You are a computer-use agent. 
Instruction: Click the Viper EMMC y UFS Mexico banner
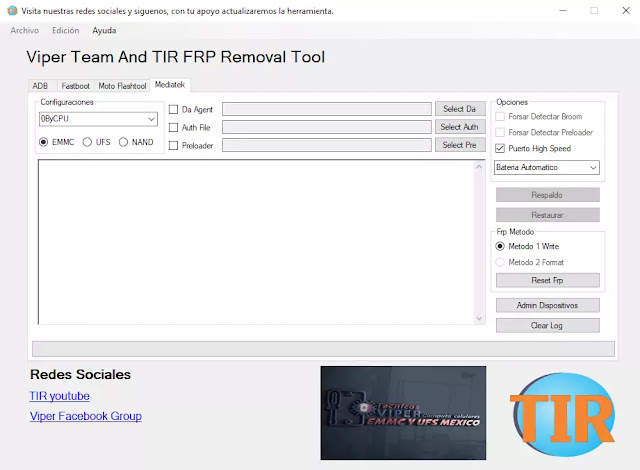click(403, 413)
